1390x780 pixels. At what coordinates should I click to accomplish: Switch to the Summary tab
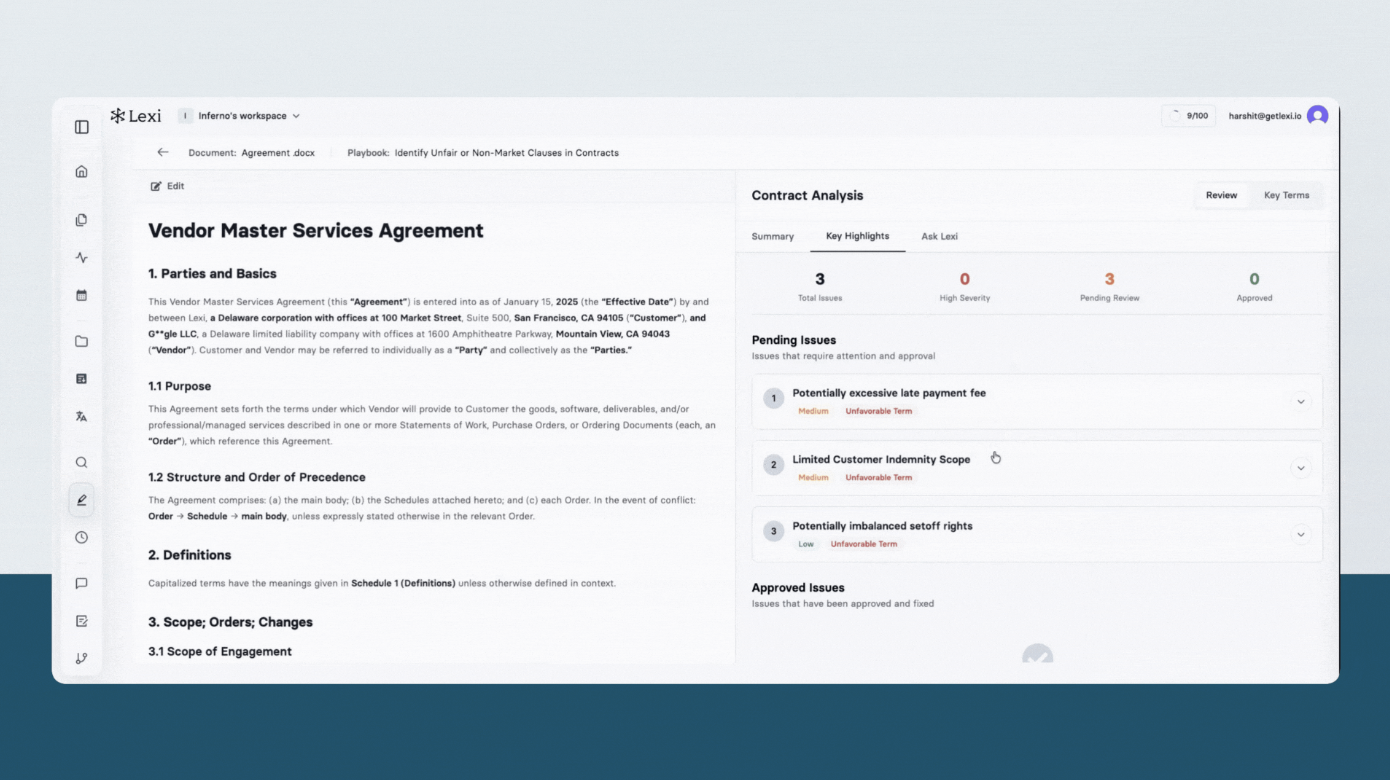tap(772, 237)
